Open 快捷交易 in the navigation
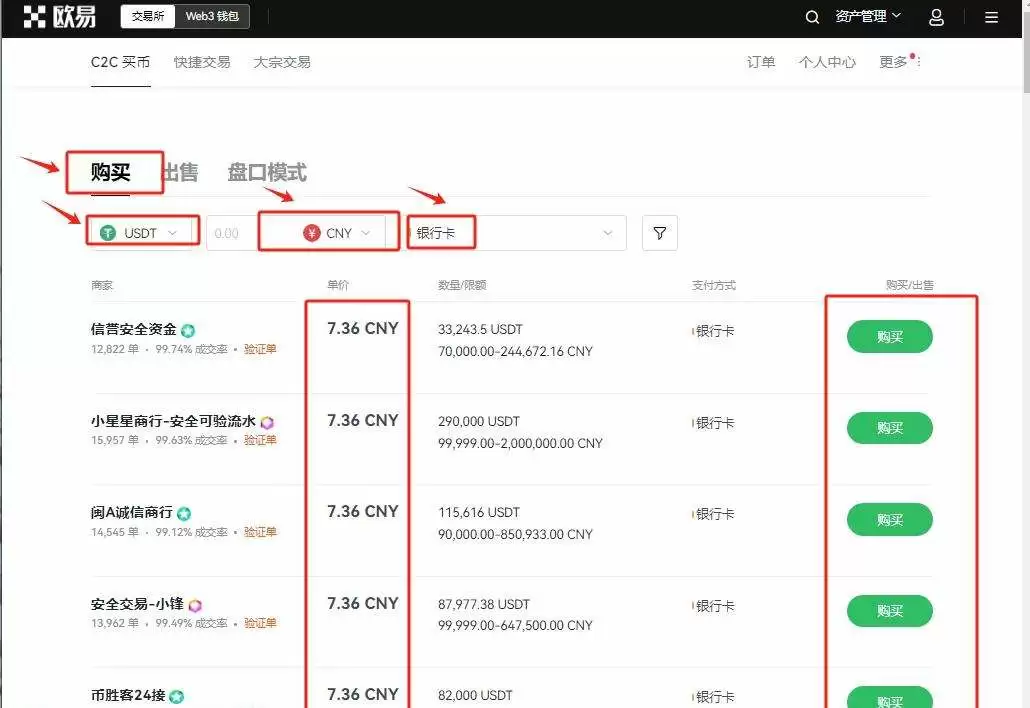Image resolution: width=1030 pixels, height=708 pixels. coord(202,62)
